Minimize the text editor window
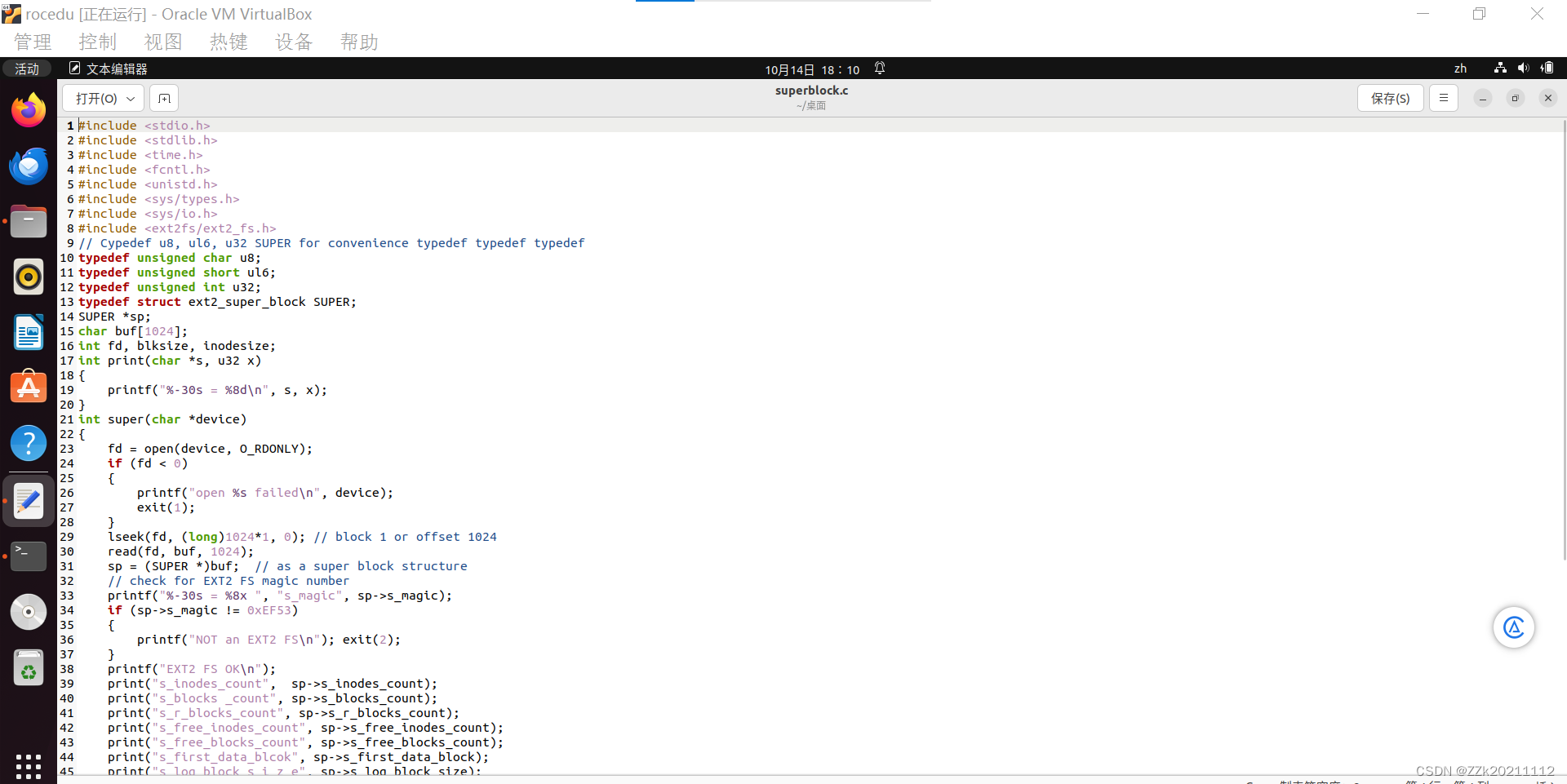 tap(1483, 98)
